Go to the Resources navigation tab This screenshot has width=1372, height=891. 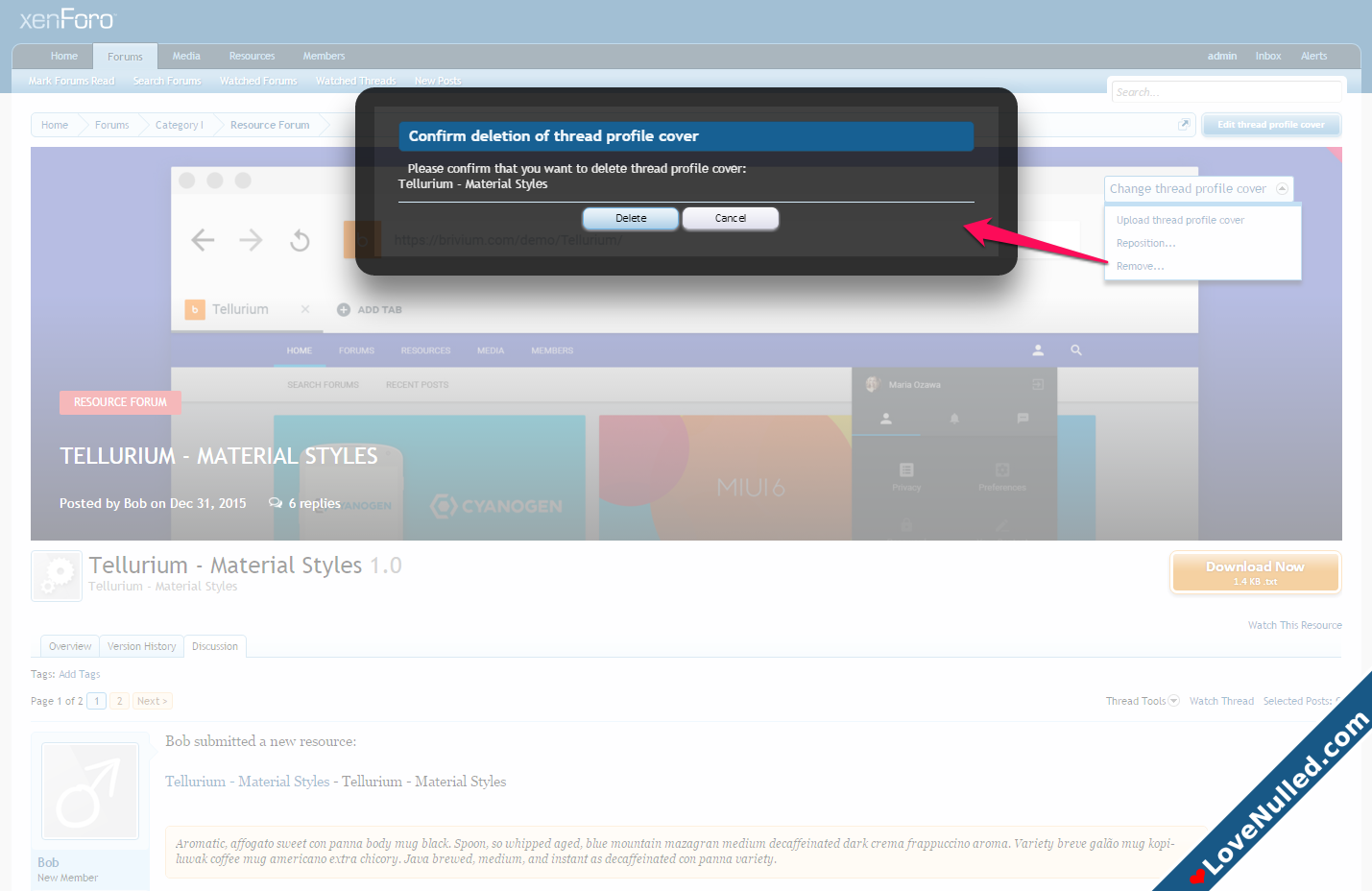point(253,57)
